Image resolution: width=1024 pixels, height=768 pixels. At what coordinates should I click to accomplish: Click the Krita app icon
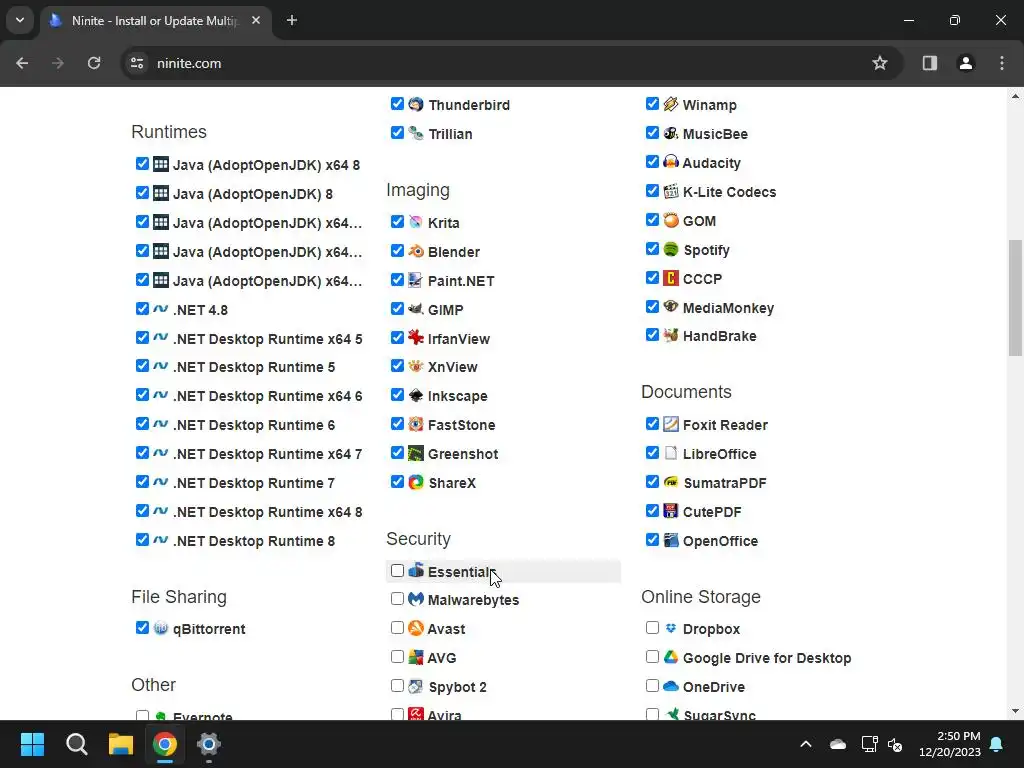[416, 222]
